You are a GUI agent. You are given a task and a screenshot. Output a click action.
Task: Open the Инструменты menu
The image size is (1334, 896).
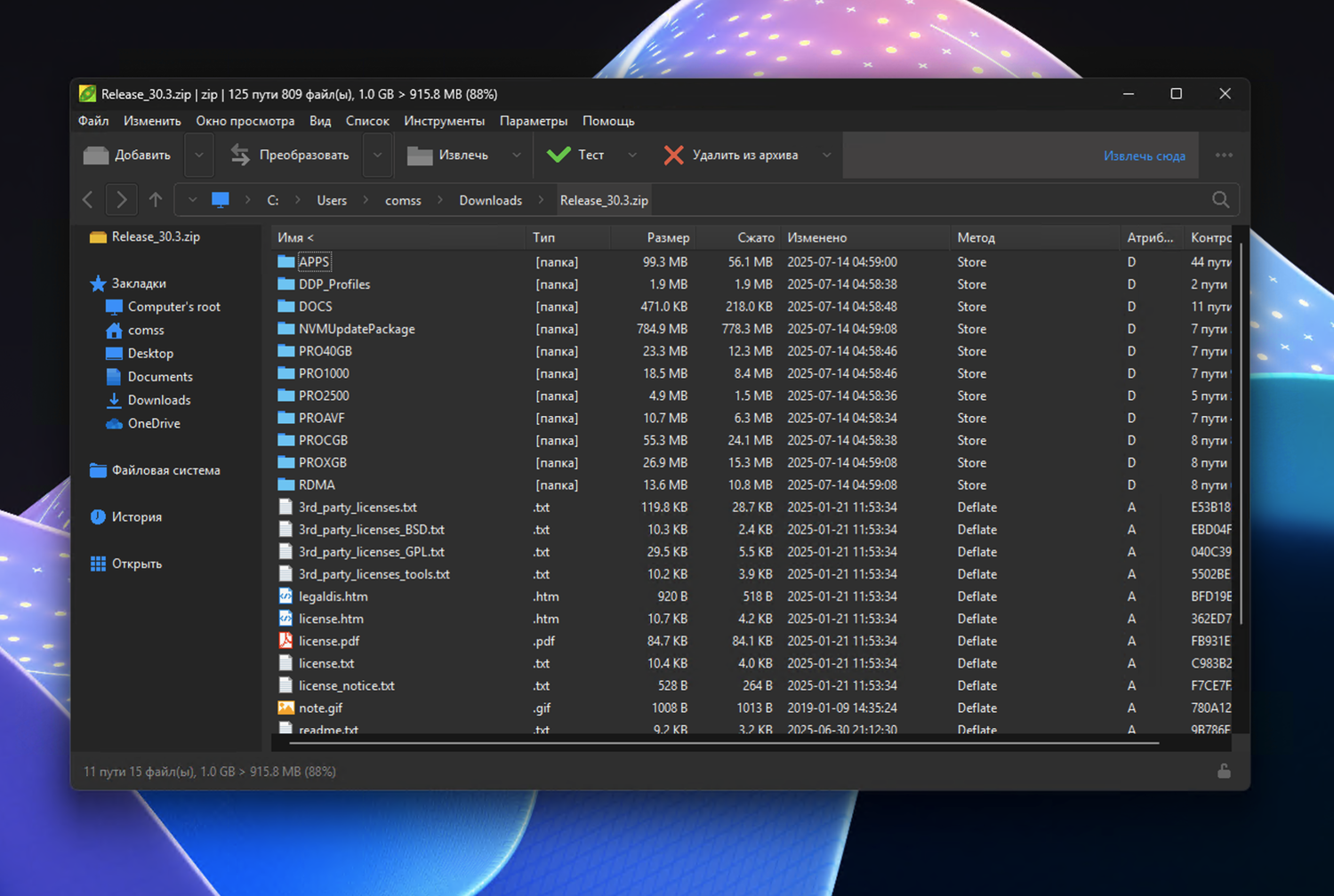point(444,121)
